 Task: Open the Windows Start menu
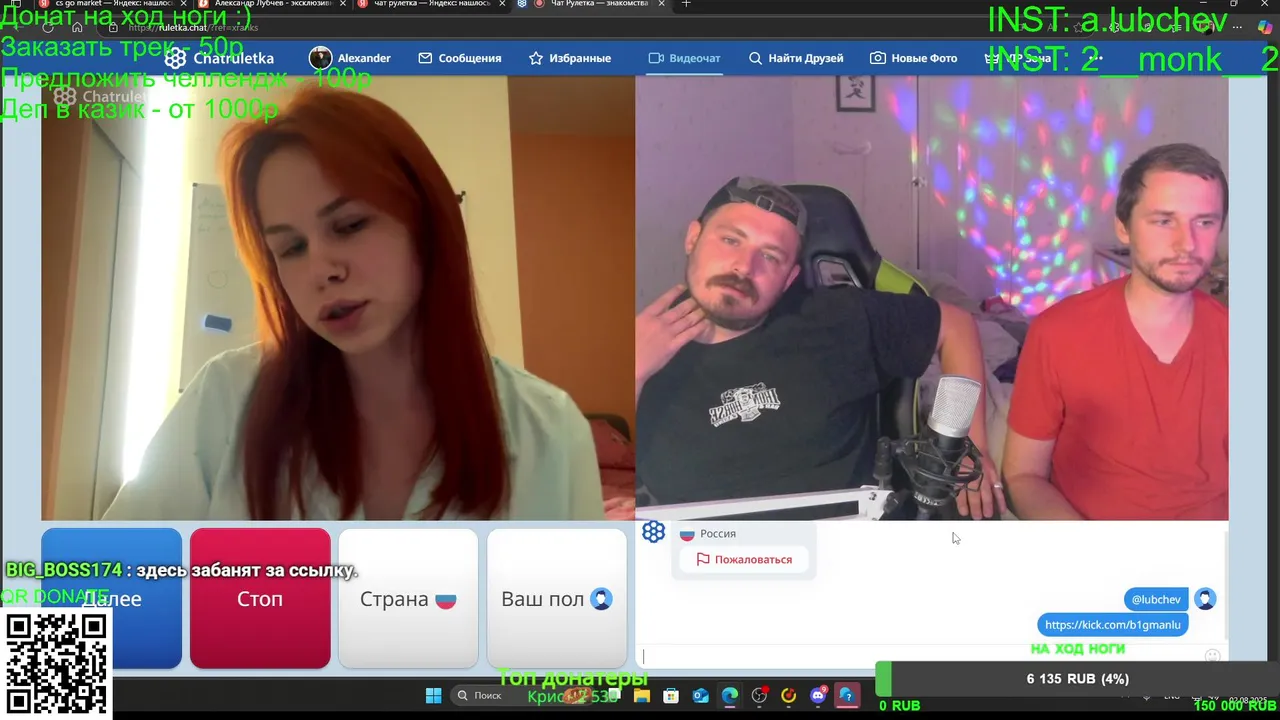[433, 696]
